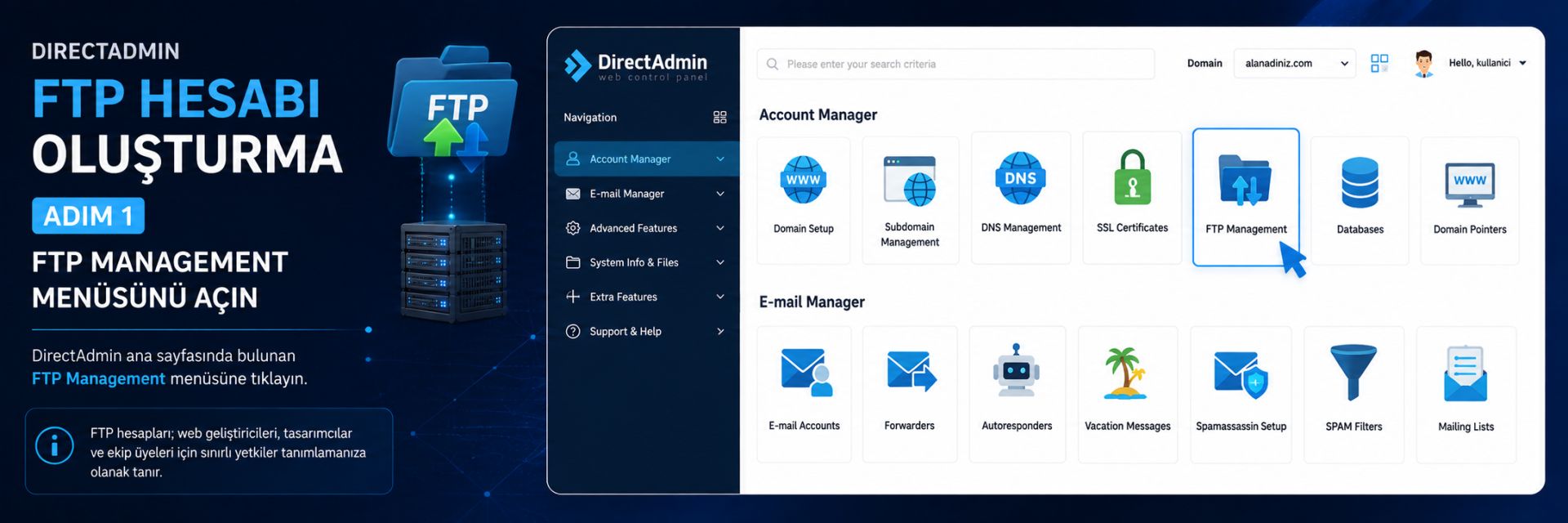
Task: Click the Domain Setup text label
Action: coord(804,229)
